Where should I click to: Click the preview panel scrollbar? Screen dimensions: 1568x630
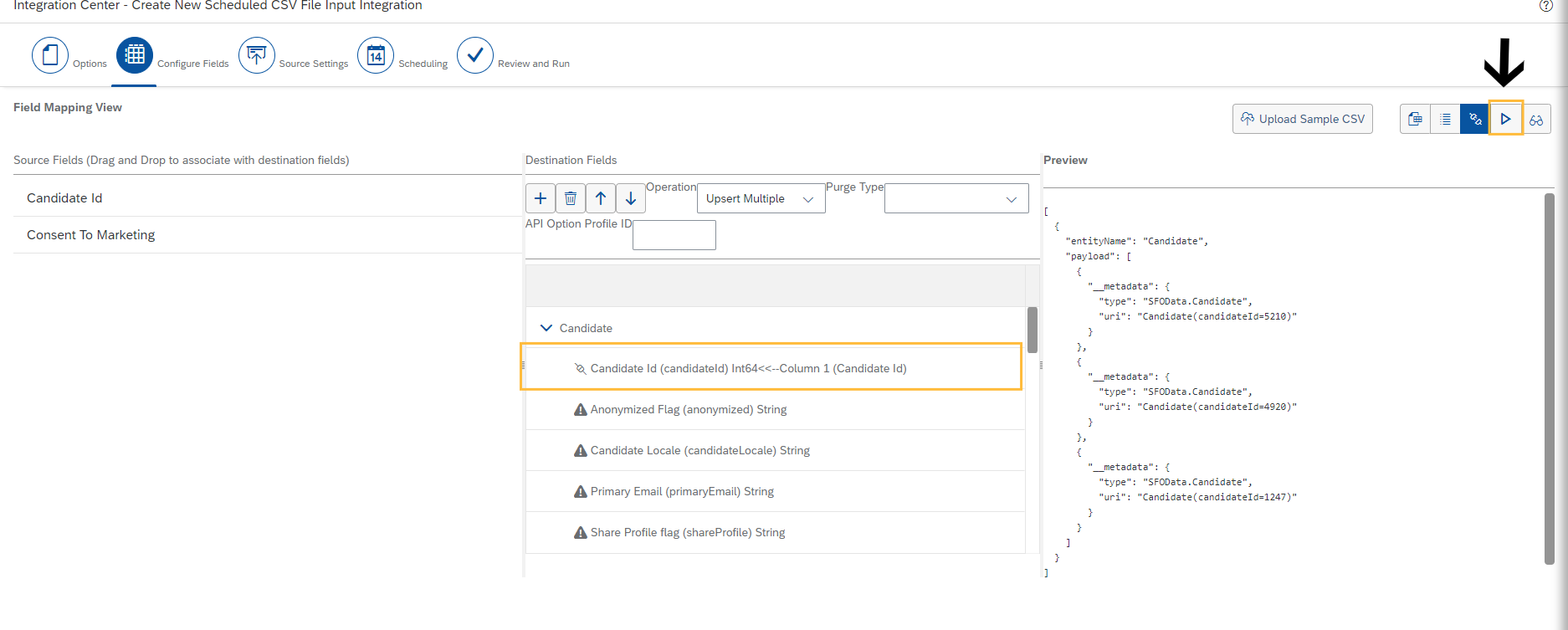(1549, 379)
